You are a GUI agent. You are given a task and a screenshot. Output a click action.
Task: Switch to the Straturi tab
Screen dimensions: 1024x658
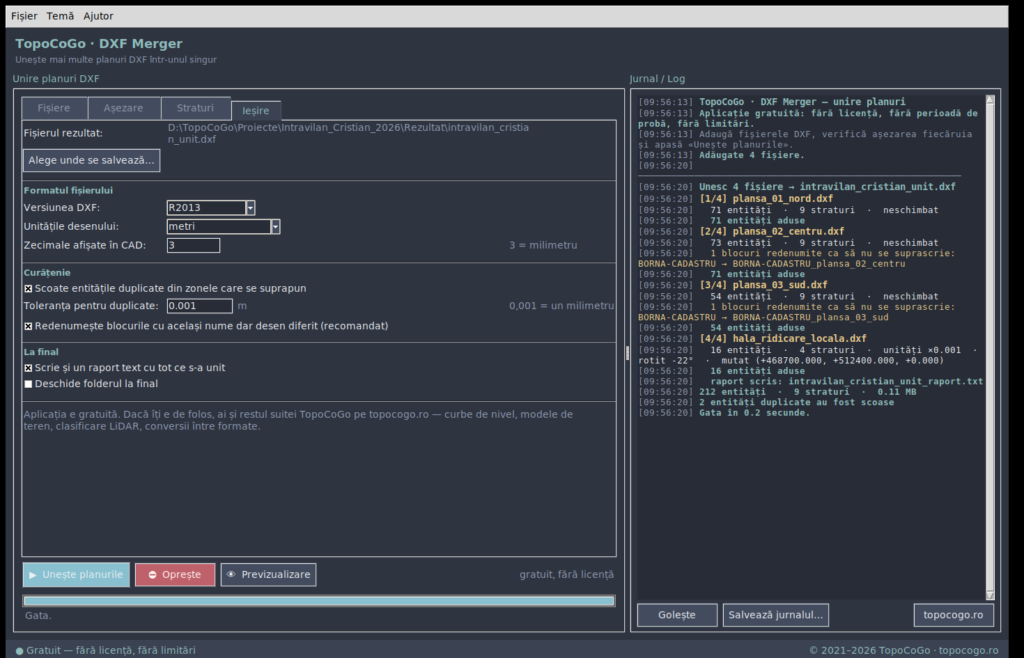click(195, 108)
